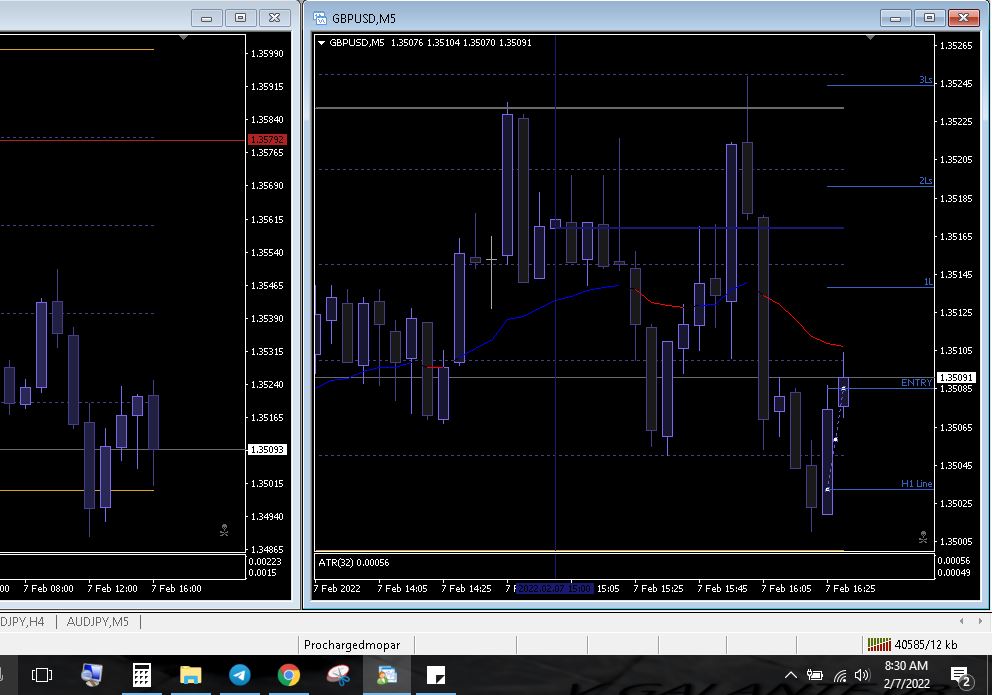Open the Calculator taskbar icon
Image resolution: width=992 pixels, height=695 pixels.
(142, 675)
